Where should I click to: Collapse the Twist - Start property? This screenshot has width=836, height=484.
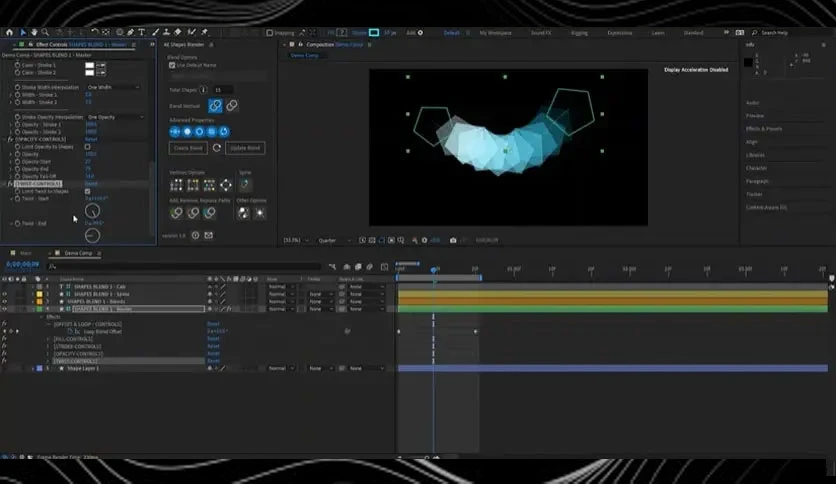[11, 198]
